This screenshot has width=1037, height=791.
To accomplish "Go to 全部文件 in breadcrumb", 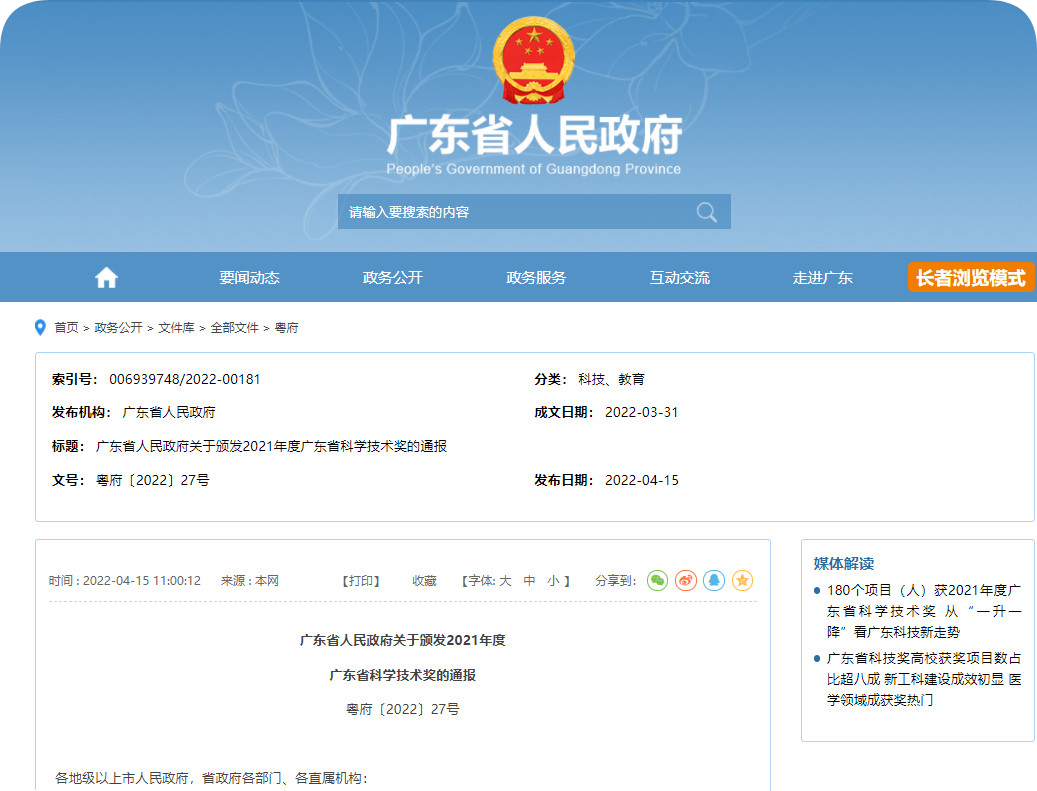I will point(234,327).
